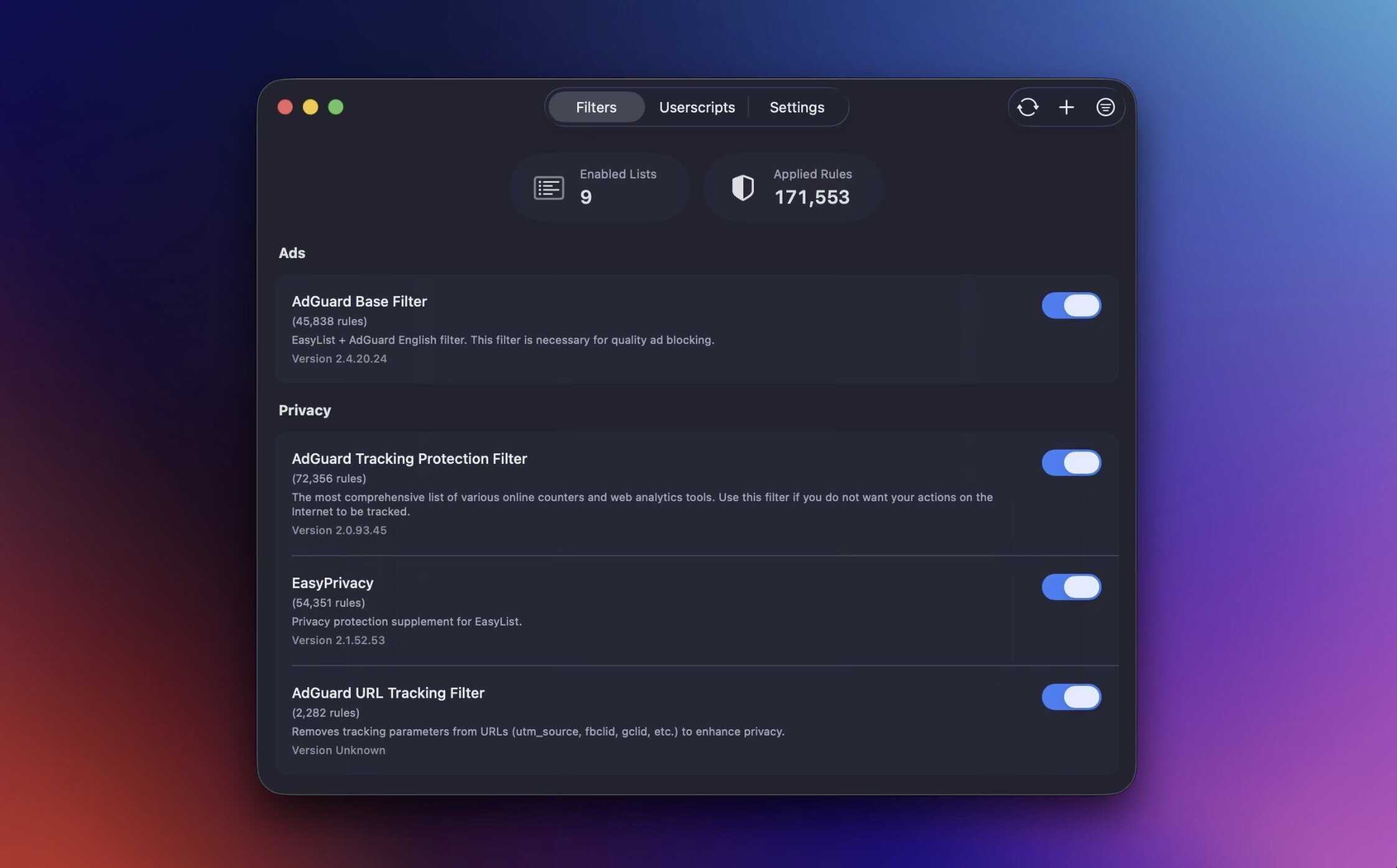Click the yellow minimize window button
Image resolution: width=1397 pixels, height=868 pixels.
(310, 108)
